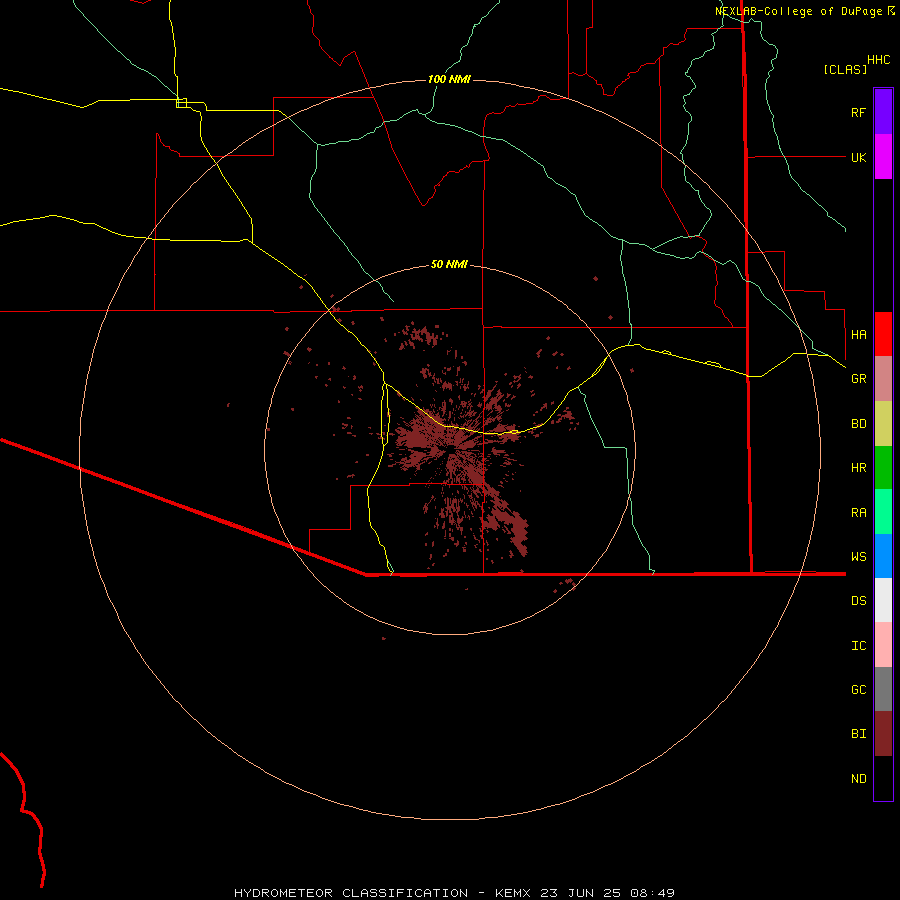Click the dark green HR swatch
Image resolution: width=900 pixels, height=900 pixels.
coord(883,468)
